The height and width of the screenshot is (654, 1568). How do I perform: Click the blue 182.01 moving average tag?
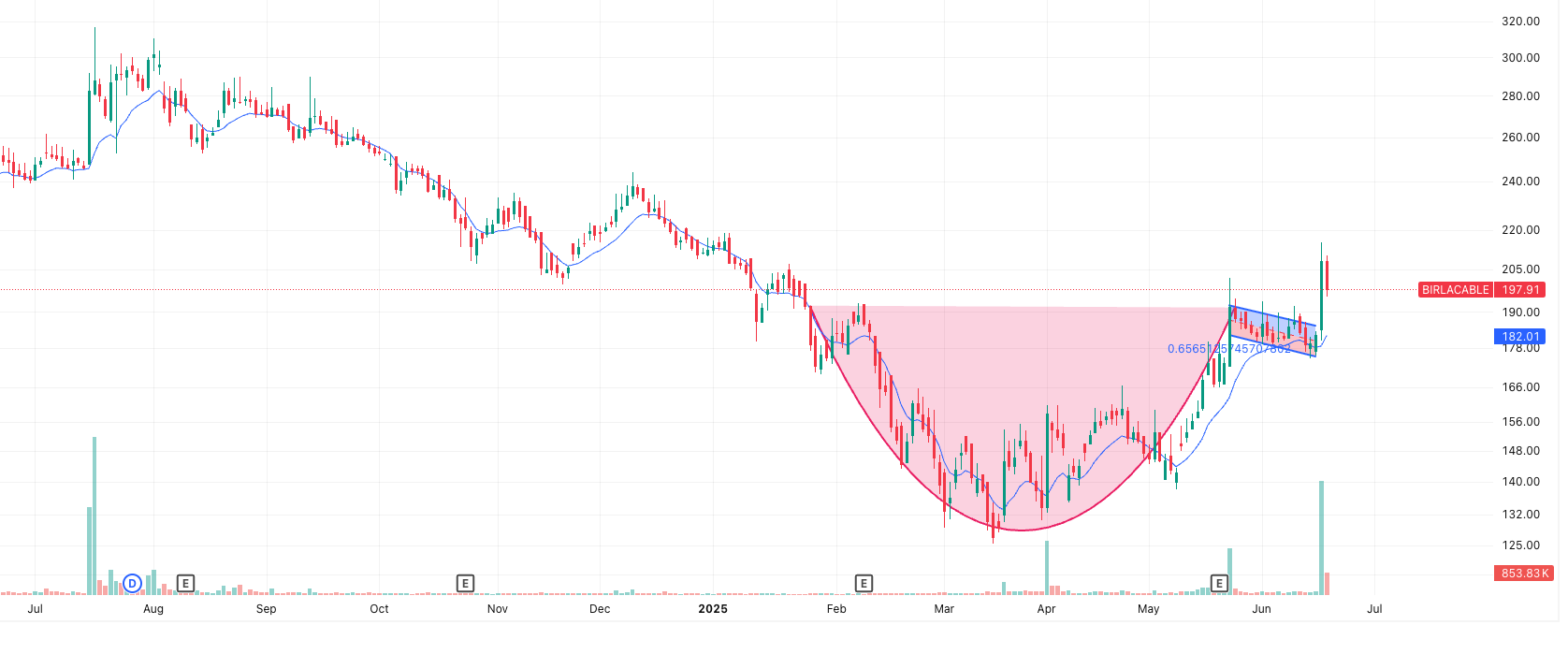point(1520,337)
